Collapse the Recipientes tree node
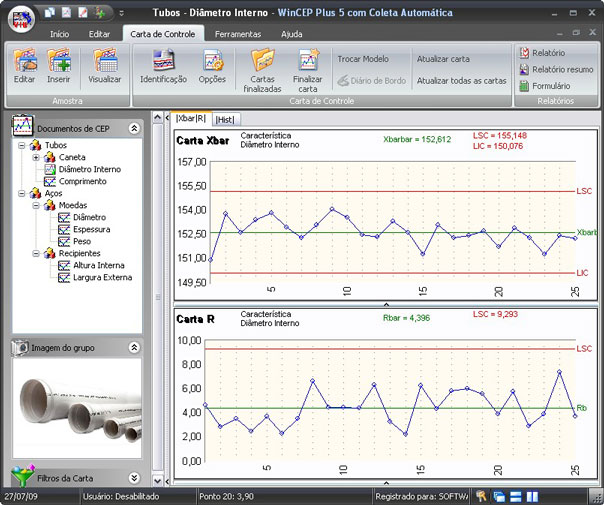Screen dimensions: 604x505 click(x=36, y=253)
